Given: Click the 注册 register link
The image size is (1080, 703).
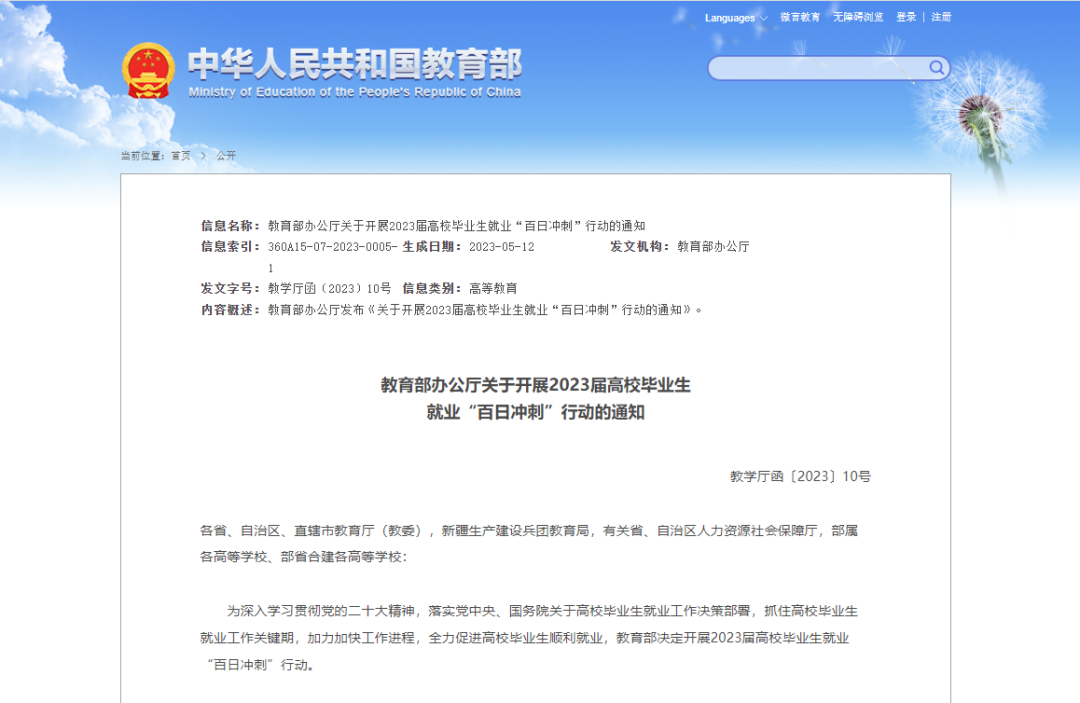Looking at the screenshot, I should (x=941, y=17).
